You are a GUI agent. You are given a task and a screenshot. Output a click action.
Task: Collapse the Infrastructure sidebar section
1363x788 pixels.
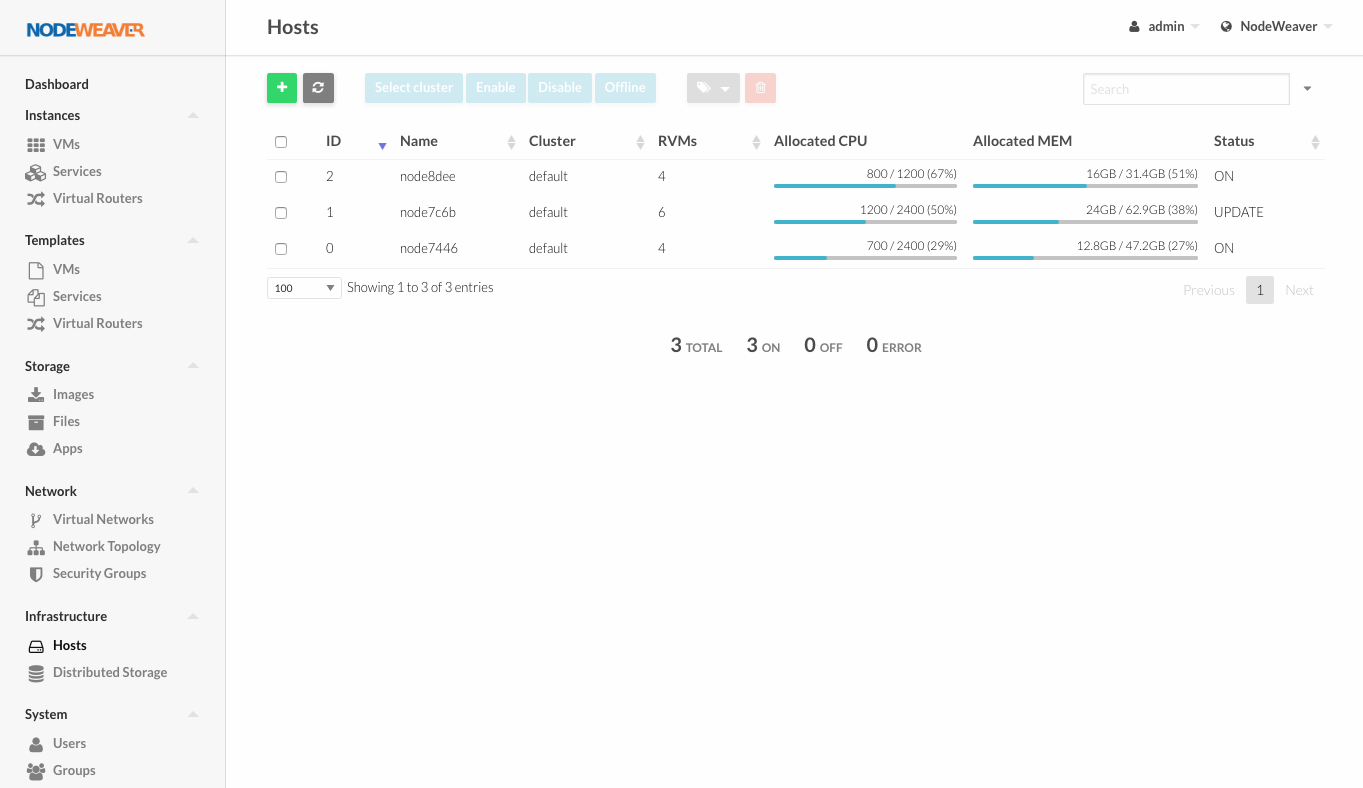tap(193, 617)
